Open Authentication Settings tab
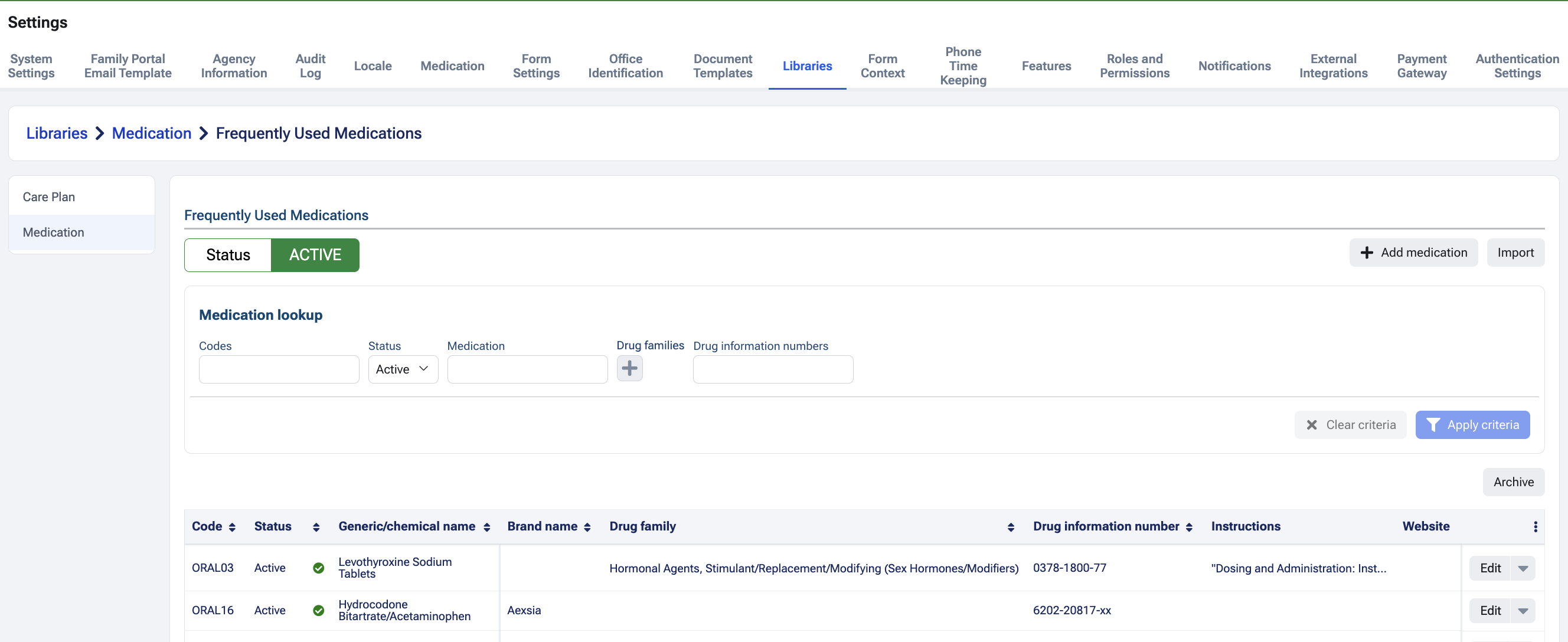 point(1517,65)
